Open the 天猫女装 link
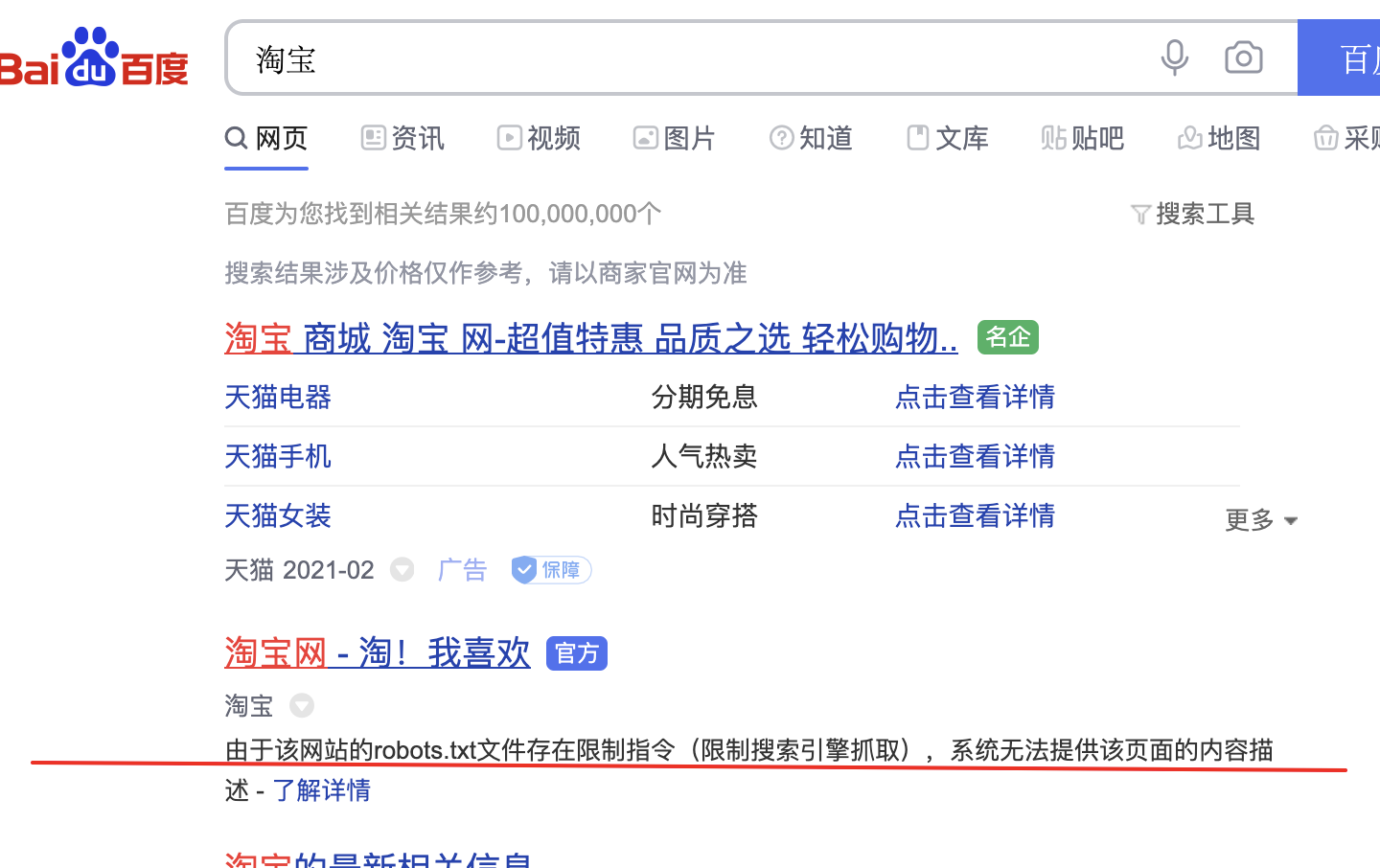 (278, 515)
